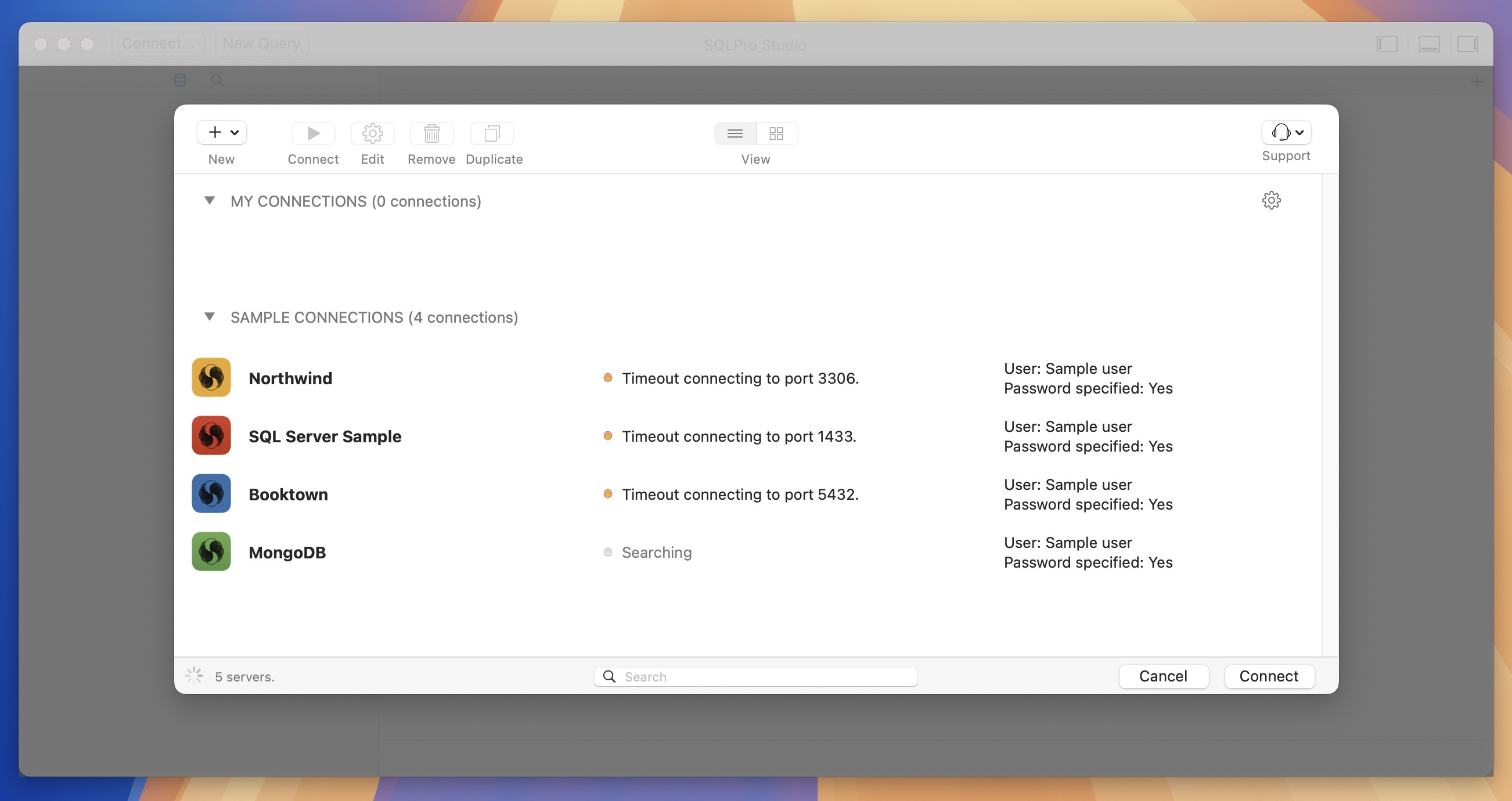Select the Northwind sample connection
Viewport: 1512px width, 801px height.
click(290, 378)
